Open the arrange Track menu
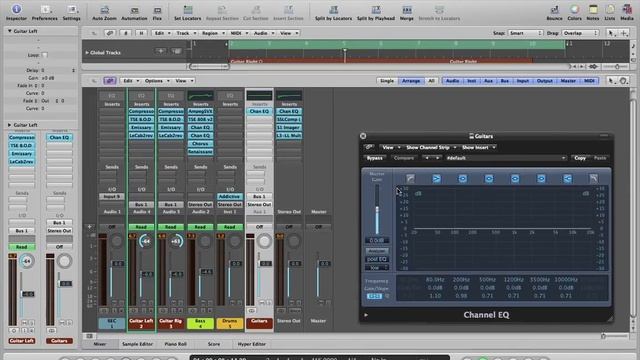Viewport: 640px width, 360px height. (186, 33)
